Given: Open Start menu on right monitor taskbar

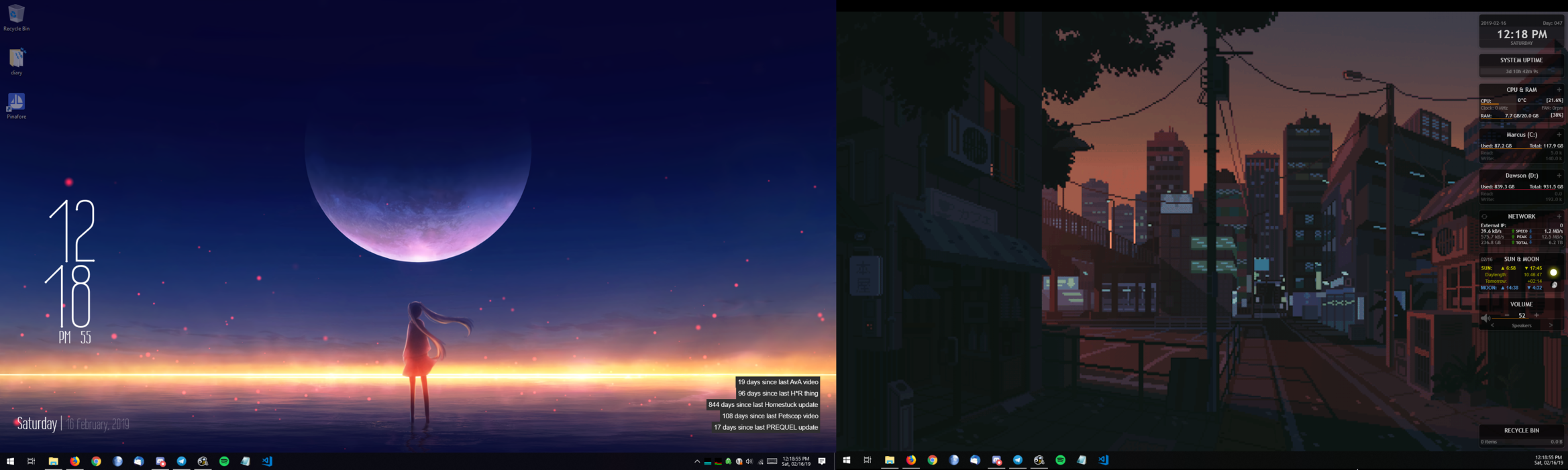Looking at the screenshot, I should 847,460.
